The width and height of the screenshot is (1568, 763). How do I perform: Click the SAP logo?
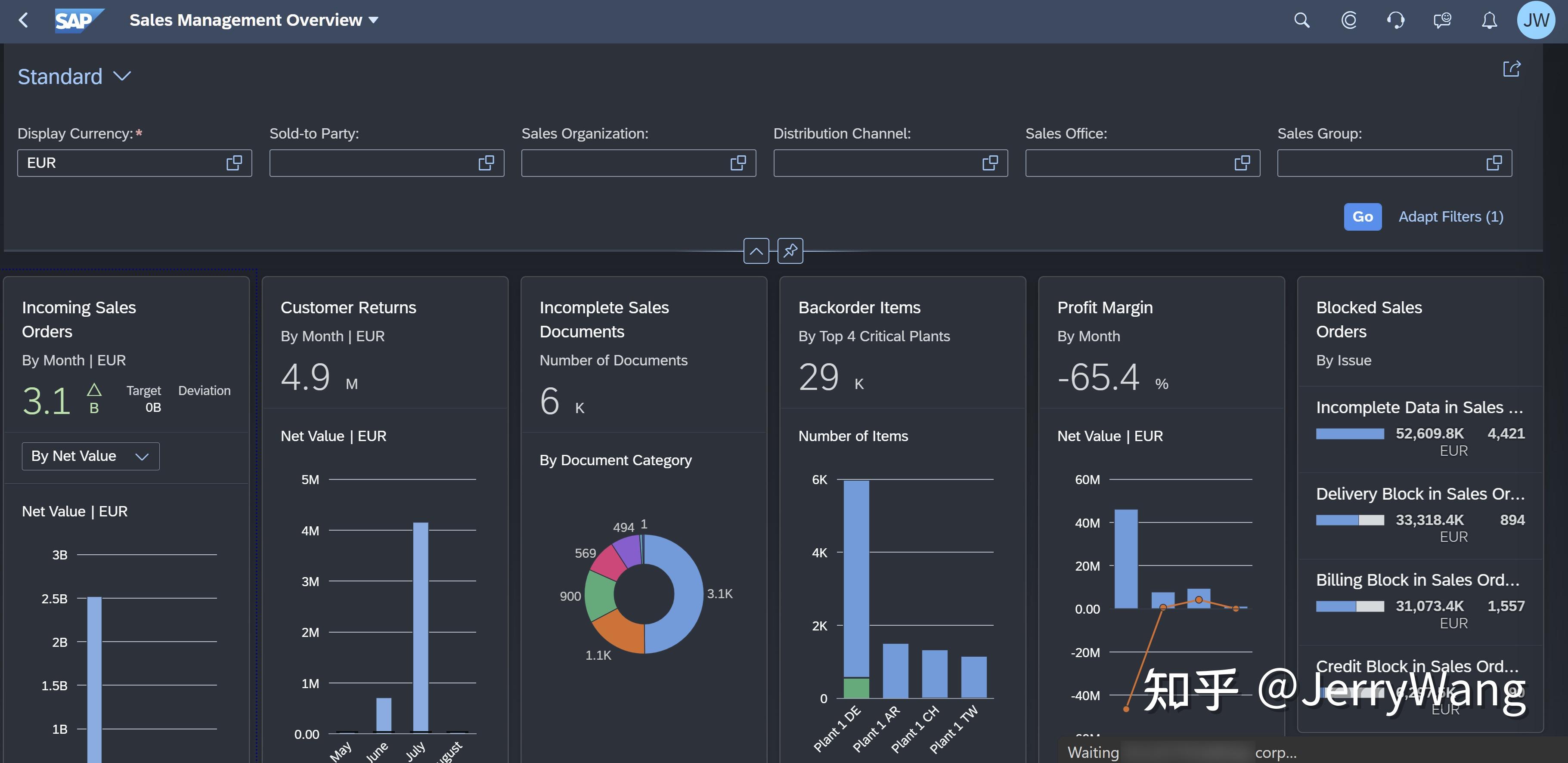(x=77, y=20)
